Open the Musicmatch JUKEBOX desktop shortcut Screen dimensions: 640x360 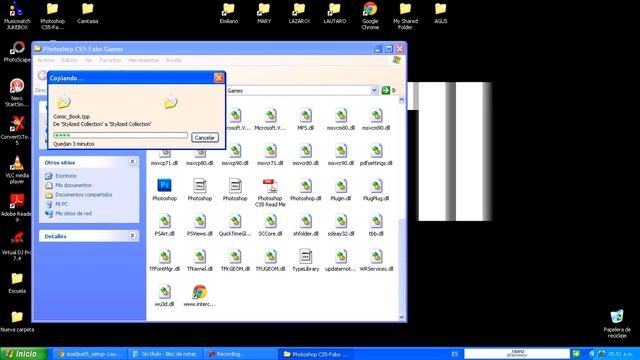pyautogui.click(x=17, y=16)
